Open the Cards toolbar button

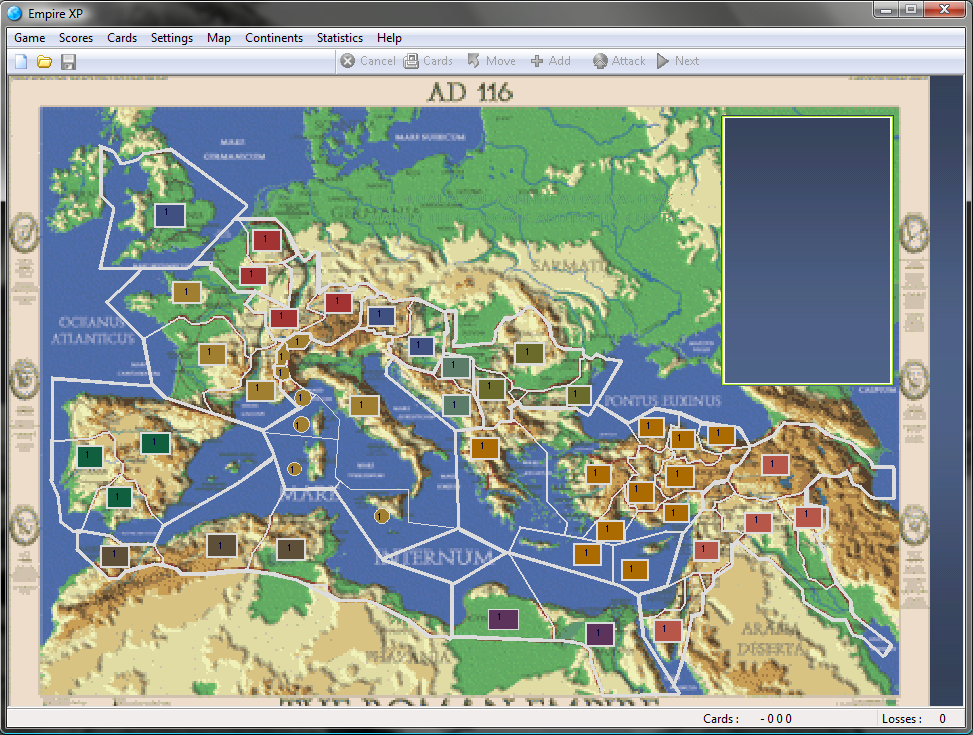(428, 61)
